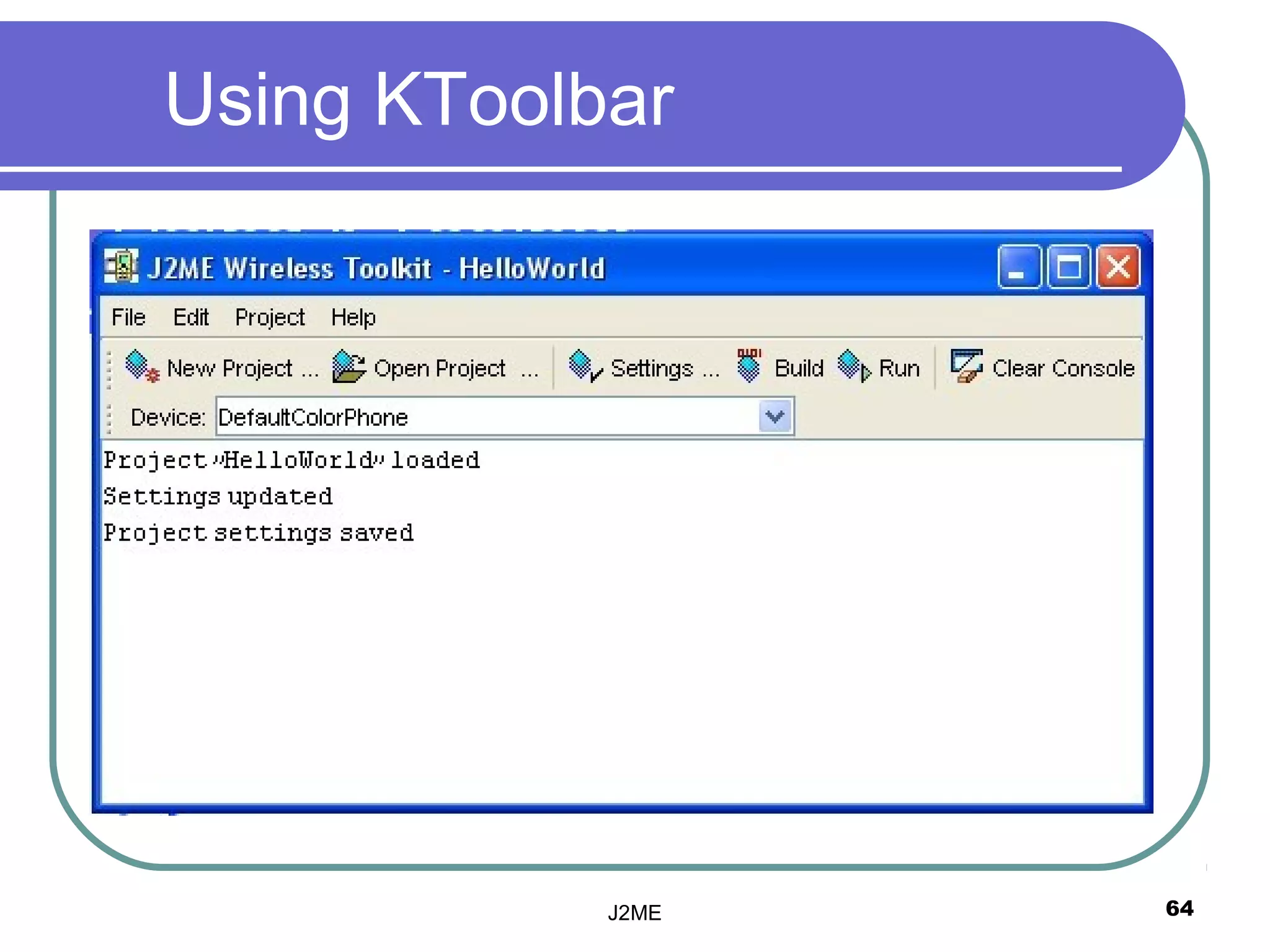Close the J2ME Wireless Toolkit window
The width and height of the screenshot is (1270, 952).
tap(1118, 267)
